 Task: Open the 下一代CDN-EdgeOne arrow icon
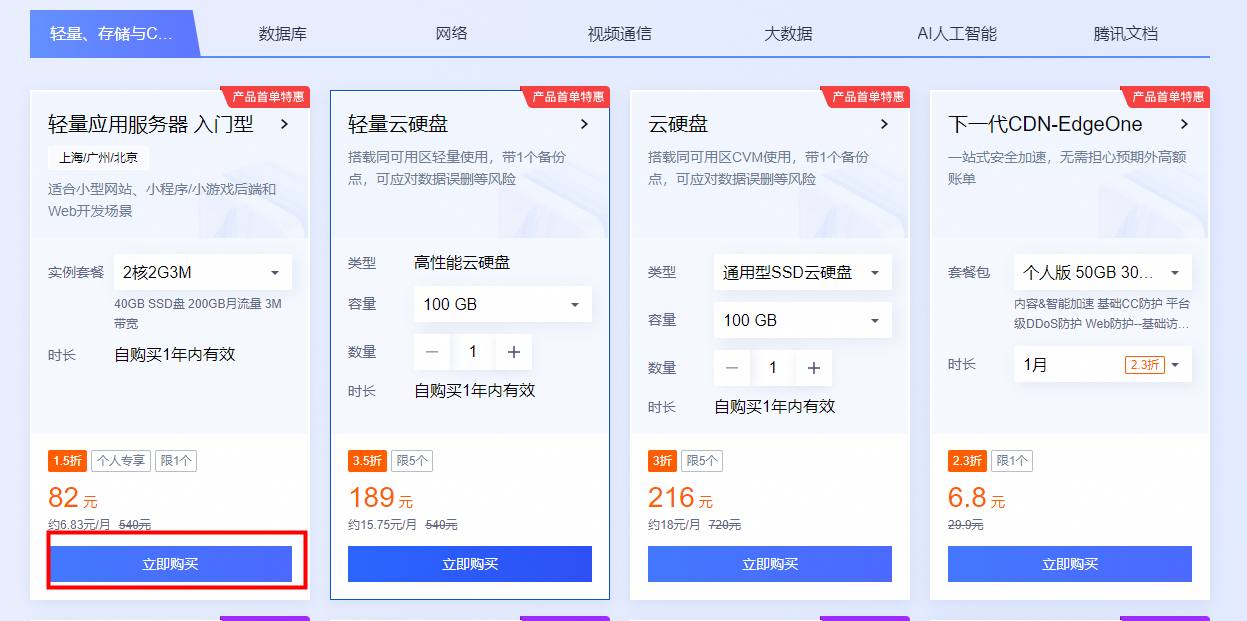(1184, 124)
